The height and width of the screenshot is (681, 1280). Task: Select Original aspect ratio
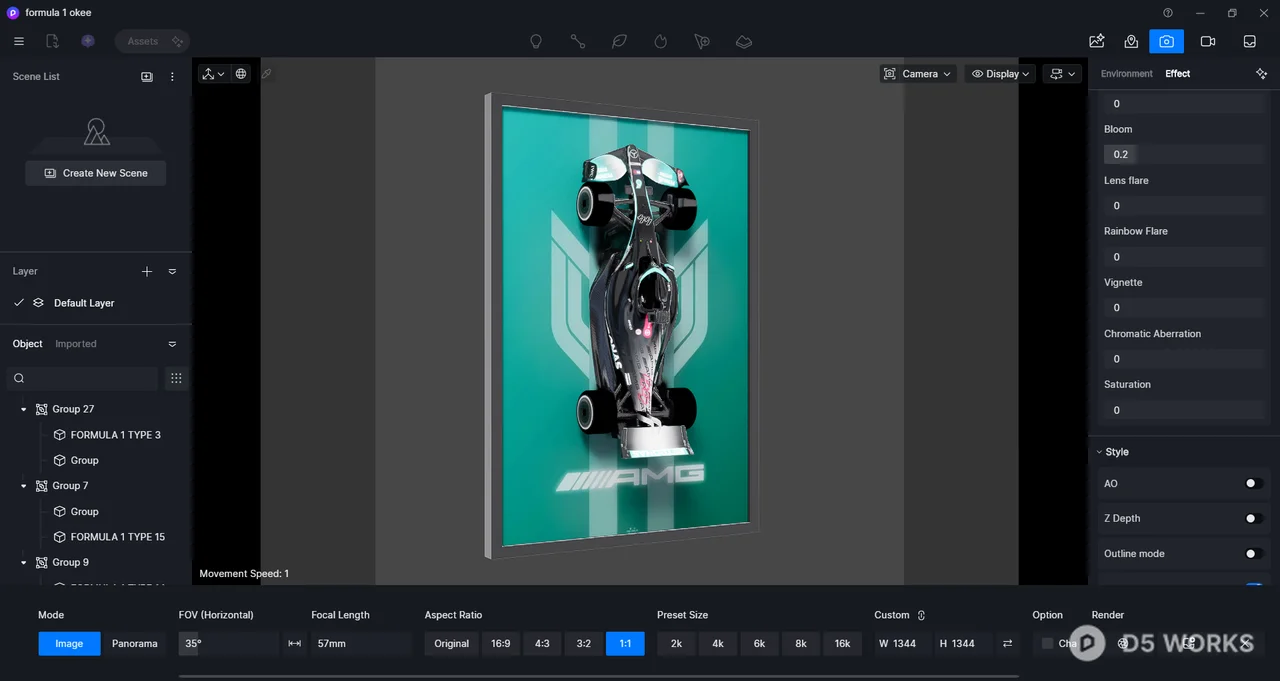click(x=451, y=644)
